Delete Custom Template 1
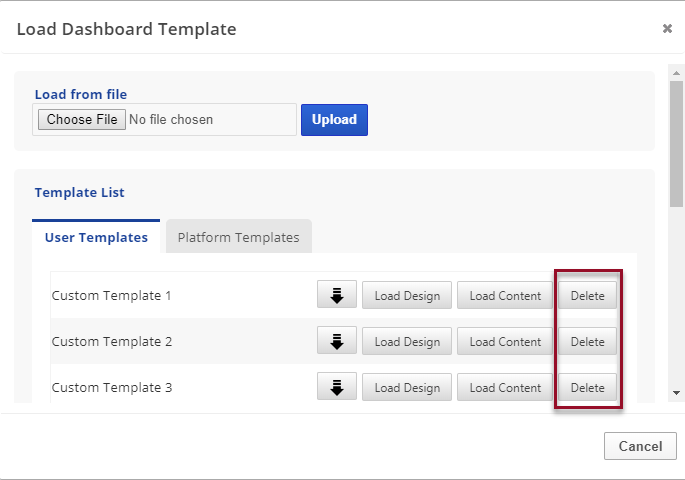Screen dimensions: 685x480 click(587, 296)
